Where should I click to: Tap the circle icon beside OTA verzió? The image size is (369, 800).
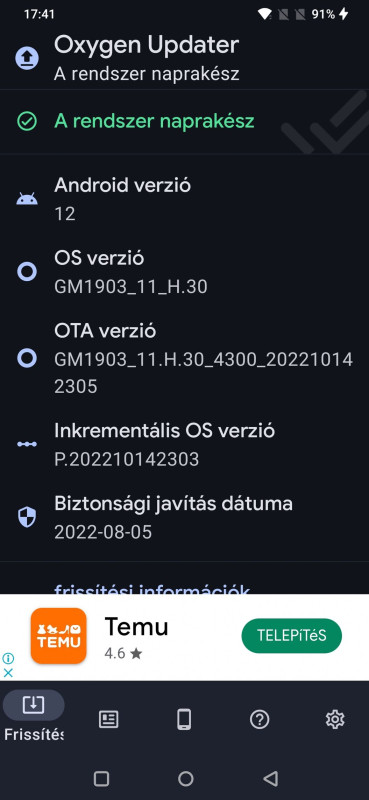point(27,359)
